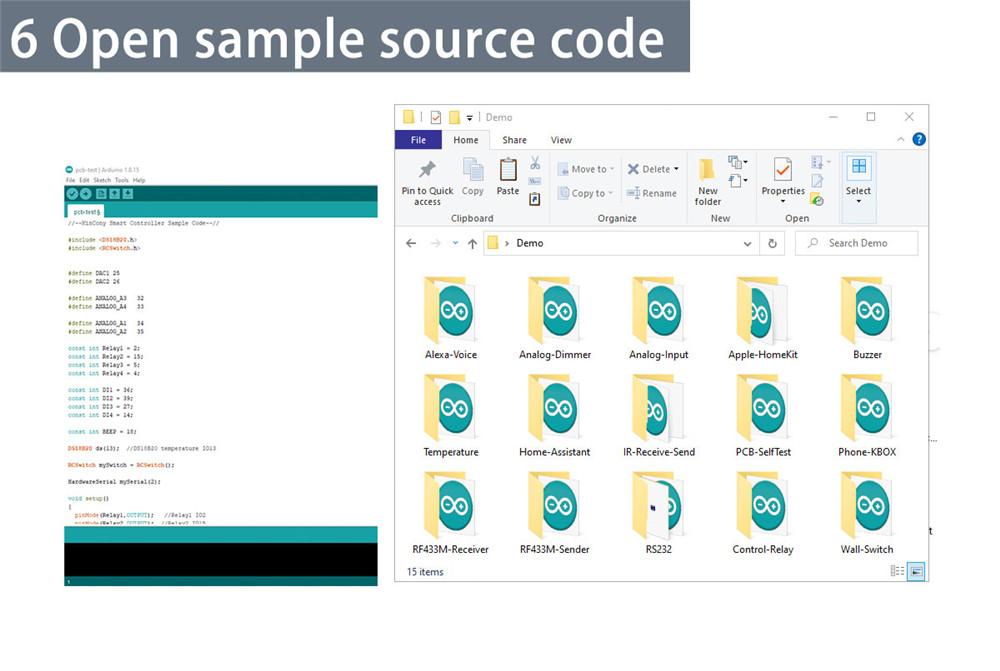
Task: Expand the address bar history dropdown
Action: (x=748, y=243)
